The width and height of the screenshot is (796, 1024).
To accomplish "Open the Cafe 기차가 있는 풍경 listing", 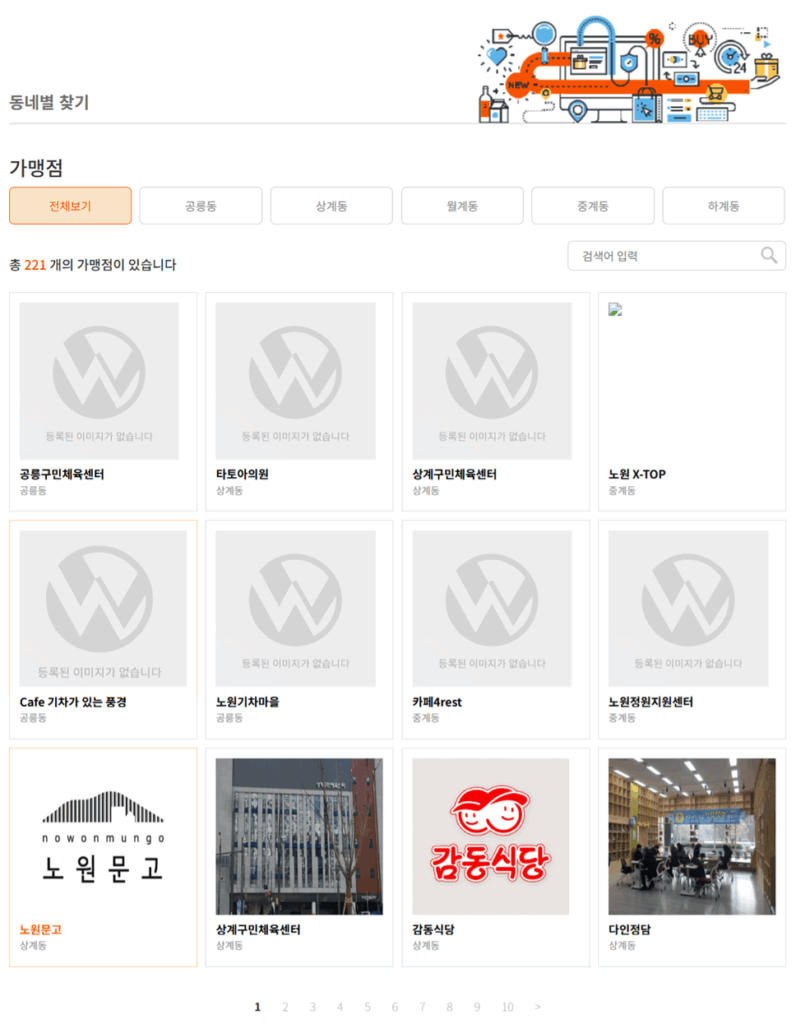I will pos(73,702).
